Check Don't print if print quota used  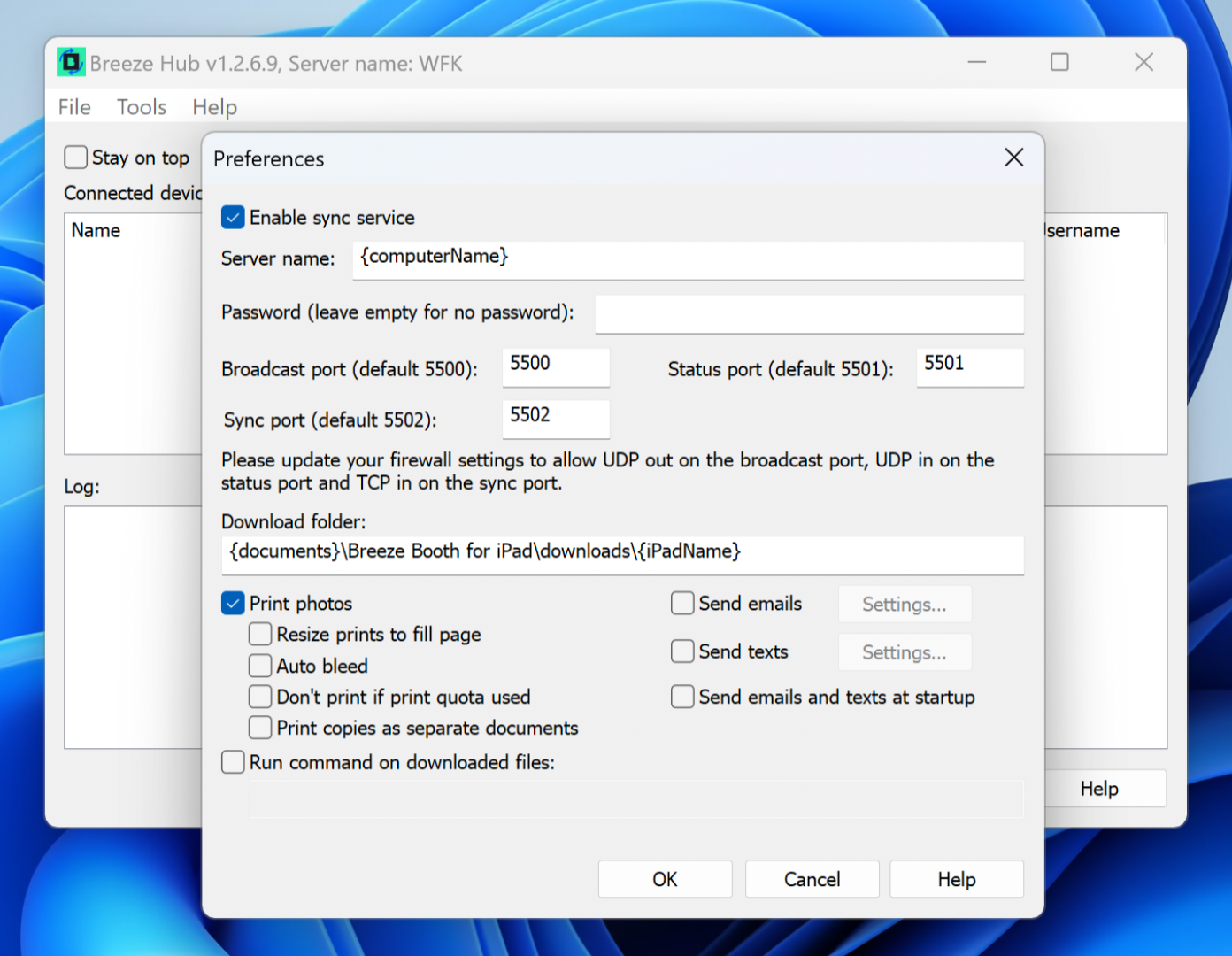click(260, 698)
